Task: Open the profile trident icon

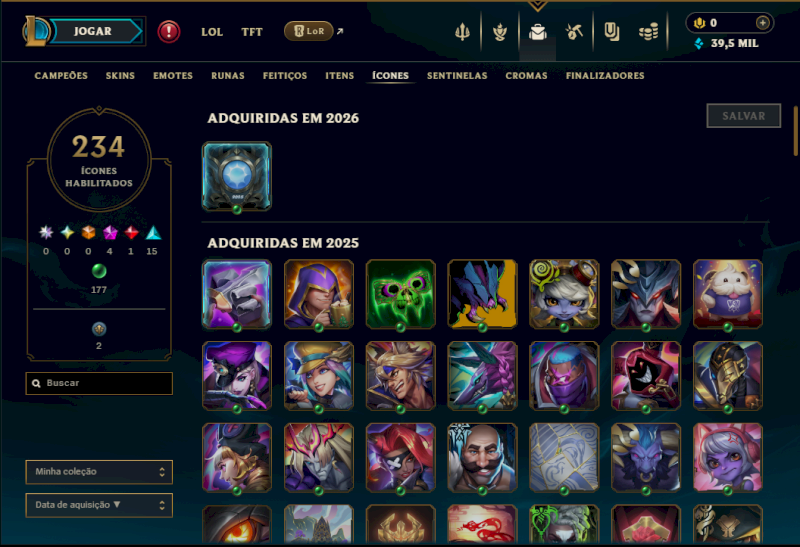Action: pyautogui.click(x=462, y=32)
